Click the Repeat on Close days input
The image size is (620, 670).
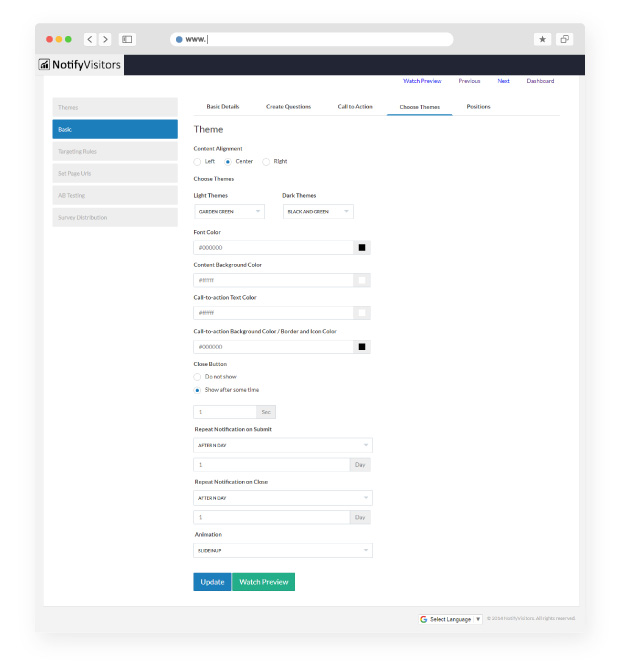[272, 517]
